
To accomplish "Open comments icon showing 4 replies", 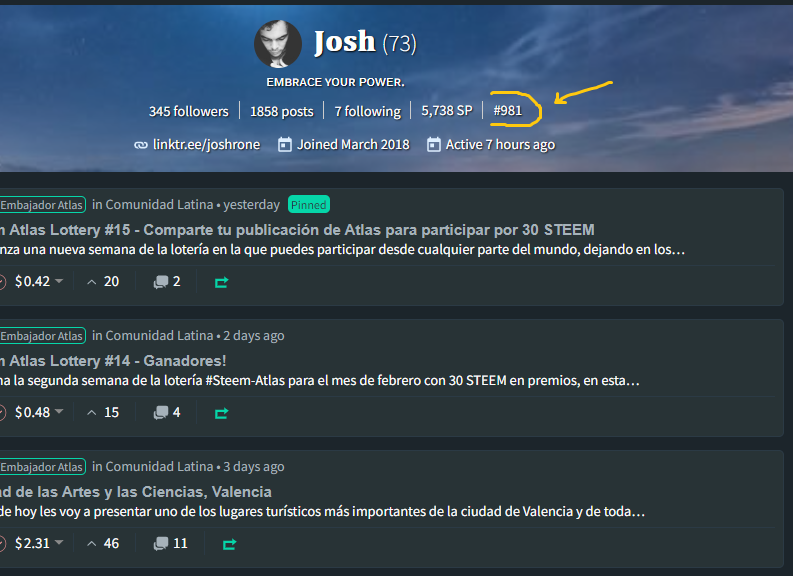I will pos(161,413).
